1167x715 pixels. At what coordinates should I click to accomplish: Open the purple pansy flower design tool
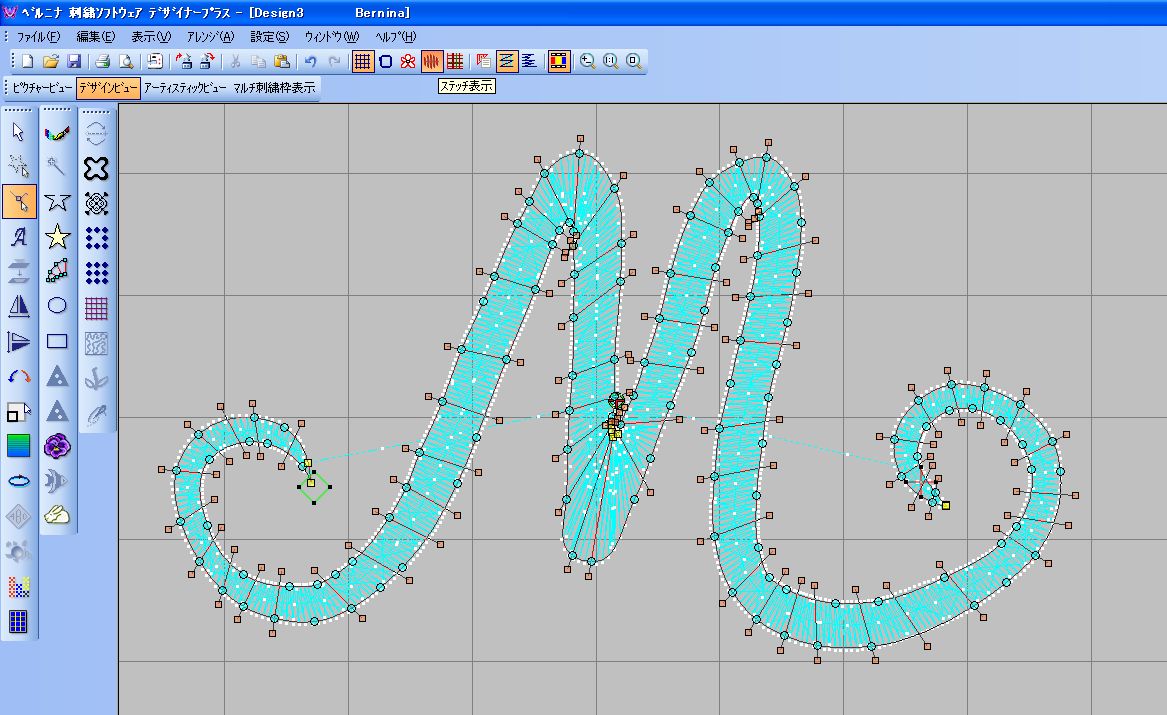tap(57, 446)
